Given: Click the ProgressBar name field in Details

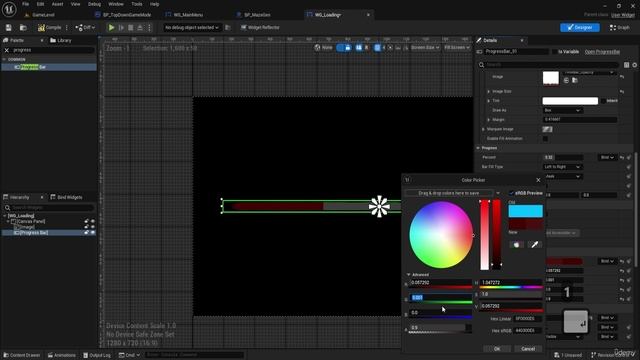Looking at the screenshot, I should pos(516,52).
